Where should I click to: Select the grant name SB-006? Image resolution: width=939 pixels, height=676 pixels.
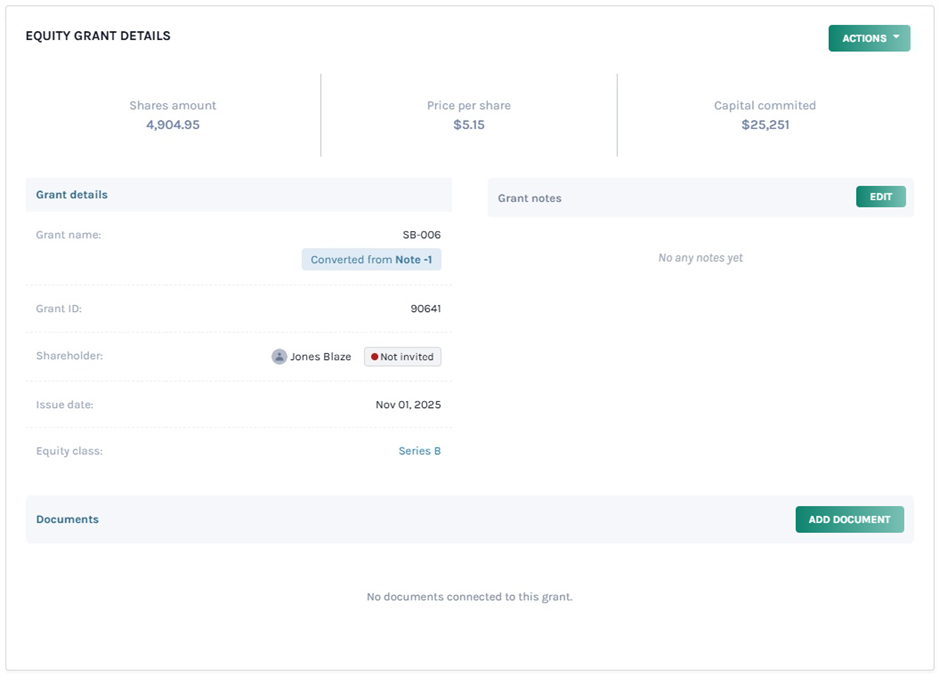pos(421,235)
